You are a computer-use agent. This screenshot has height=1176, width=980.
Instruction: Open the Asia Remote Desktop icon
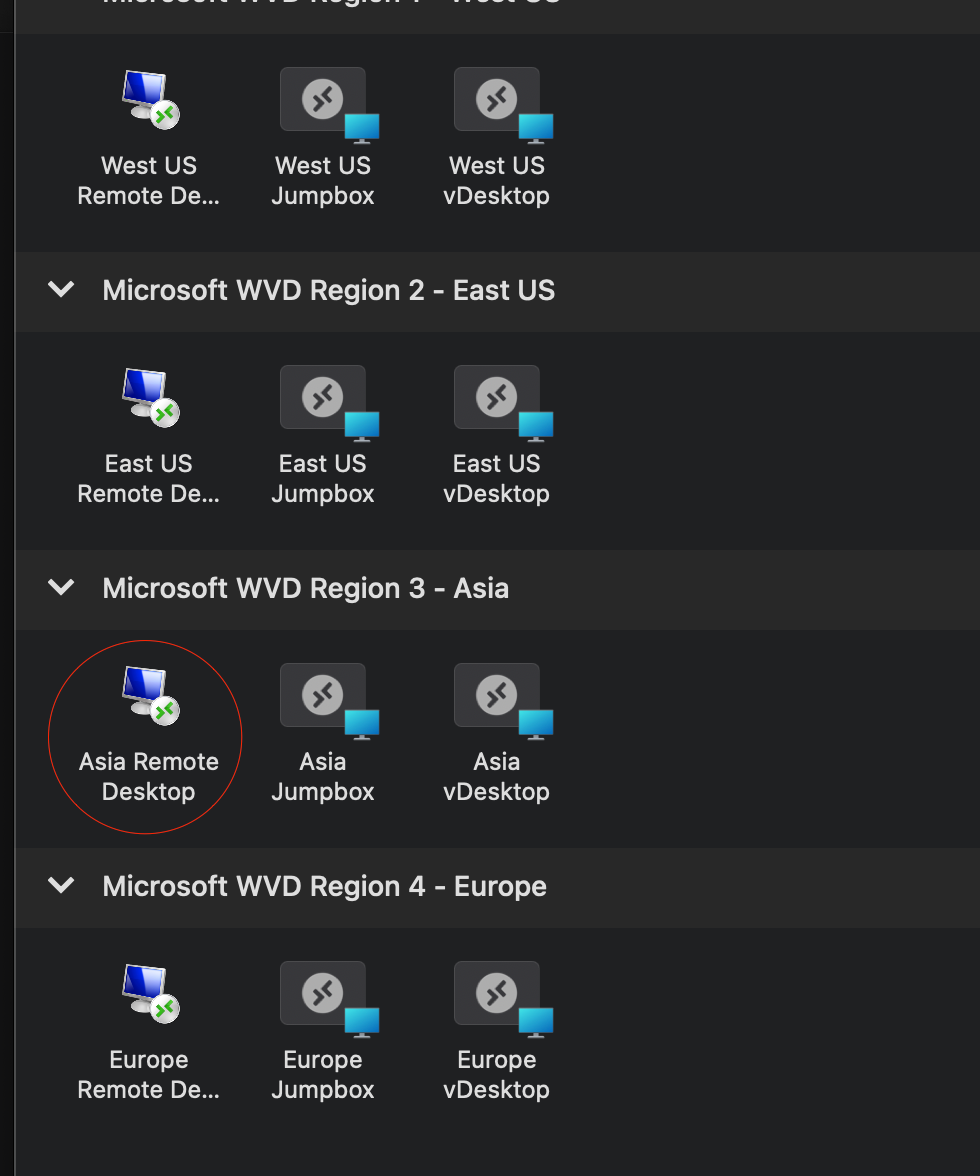[x=150, y=694]
